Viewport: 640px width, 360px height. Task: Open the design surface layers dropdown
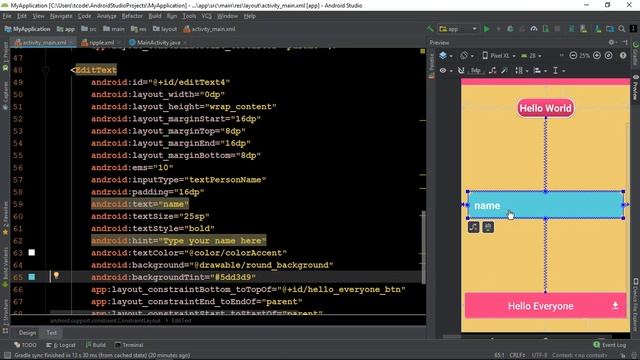pyautogui.click(x=446, y=56)
